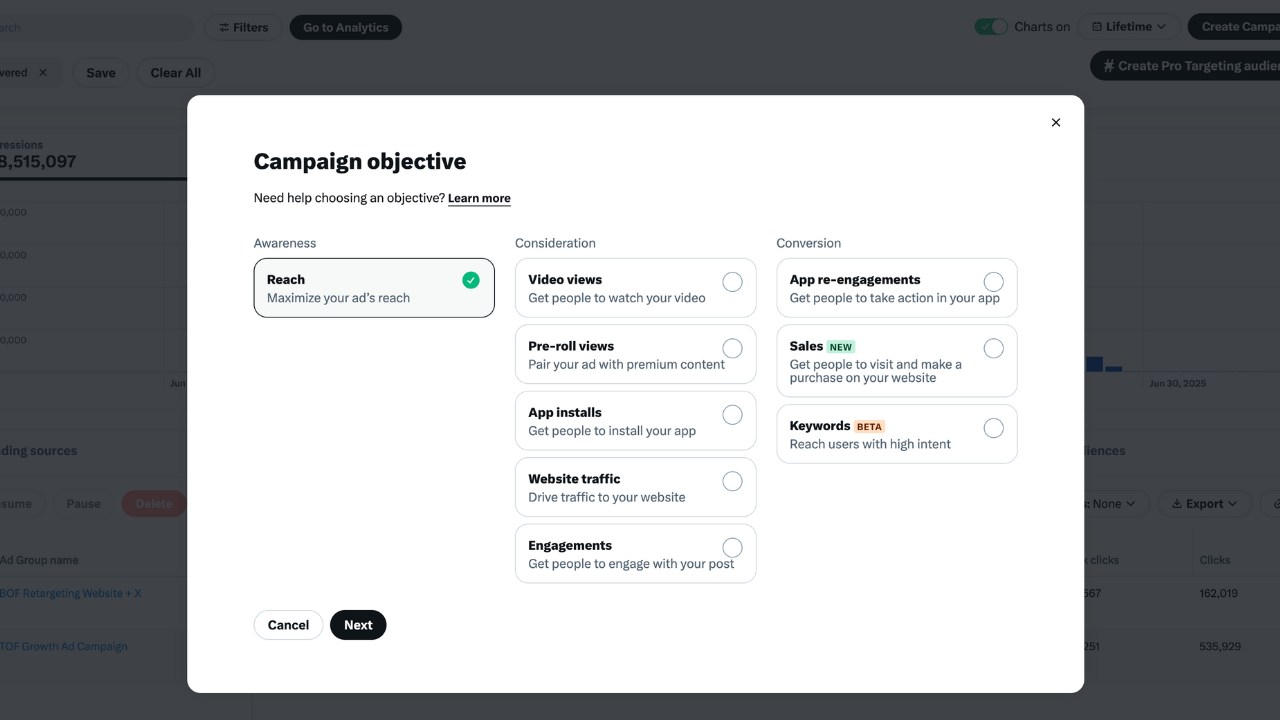Navigate using the Go to Analytics button

point(345,27)
